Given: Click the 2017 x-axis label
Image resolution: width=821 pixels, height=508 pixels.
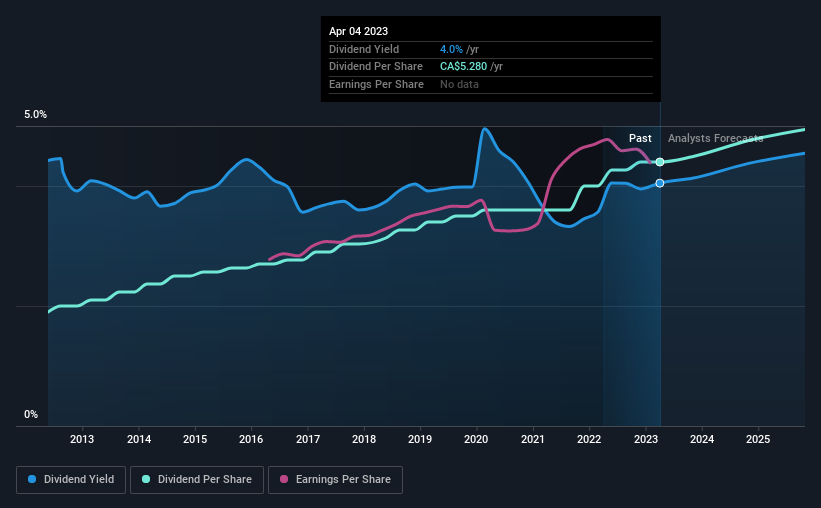Looking at the screenshot, I should (x=308, y=439).
